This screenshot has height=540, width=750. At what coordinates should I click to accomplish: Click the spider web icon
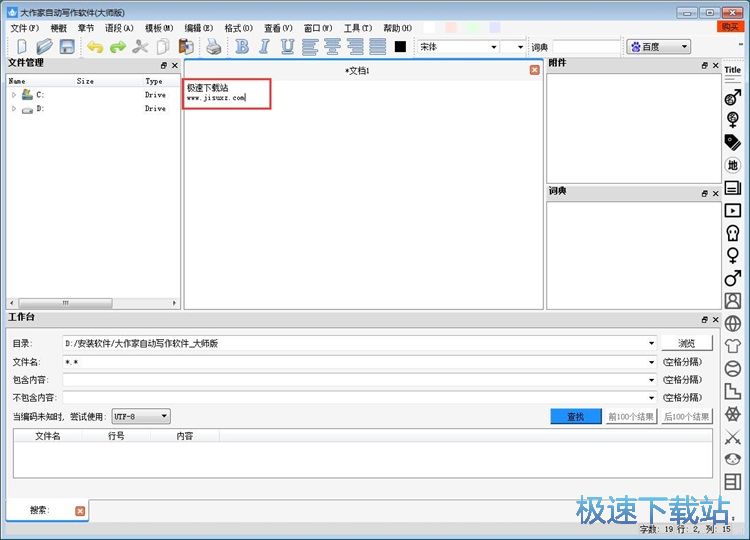pyautogui.click(x=732, y=414)
